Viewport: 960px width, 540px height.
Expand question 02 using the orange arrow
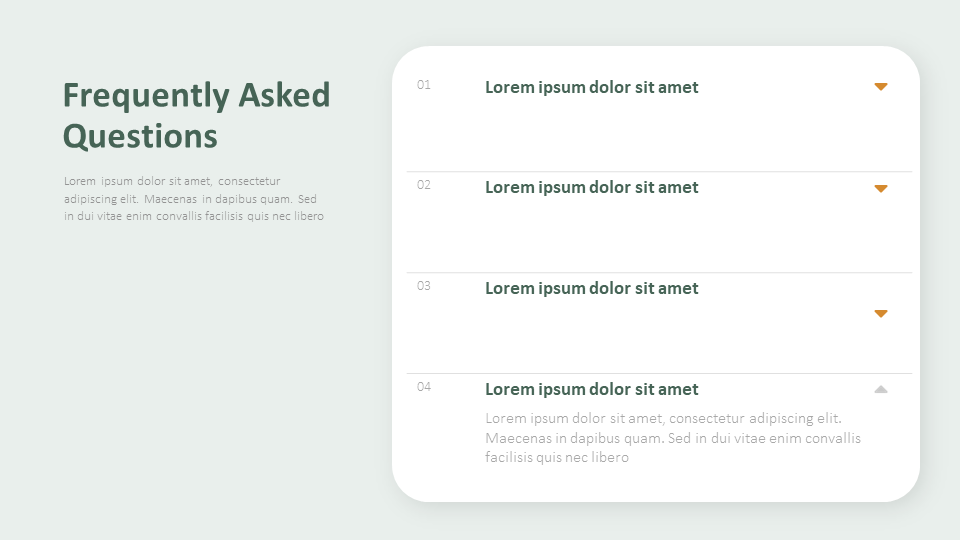pos(881,188)
